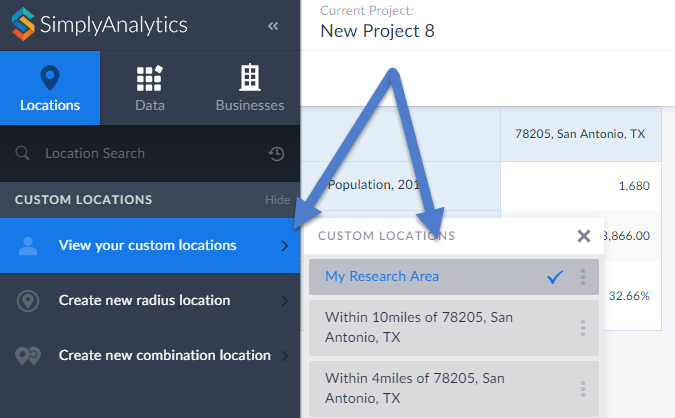The image size is (675, 418).
Task: Open Create new radius location
Action: click(150, 300)
